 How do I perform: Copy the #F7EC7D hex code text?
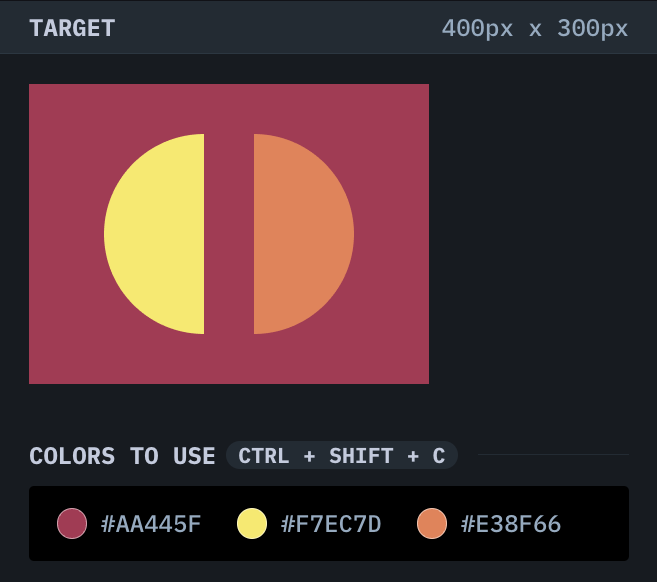tap(331, 524)
